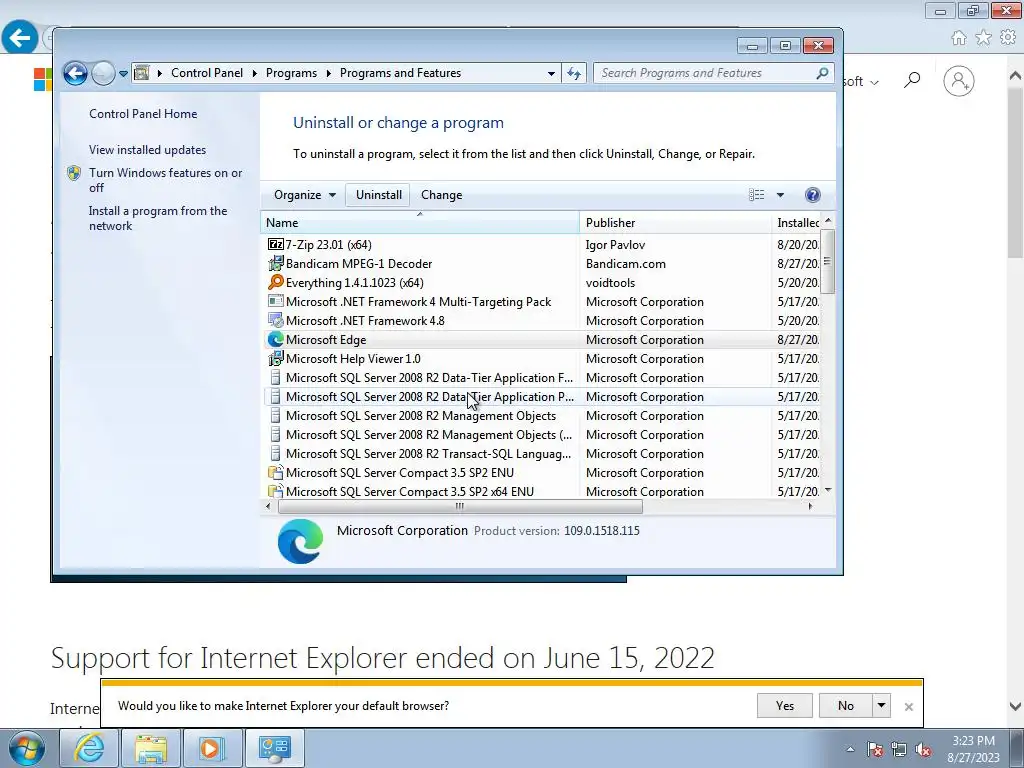
Task: Click the Control Panel address bar icon
Action: (142, 73)
